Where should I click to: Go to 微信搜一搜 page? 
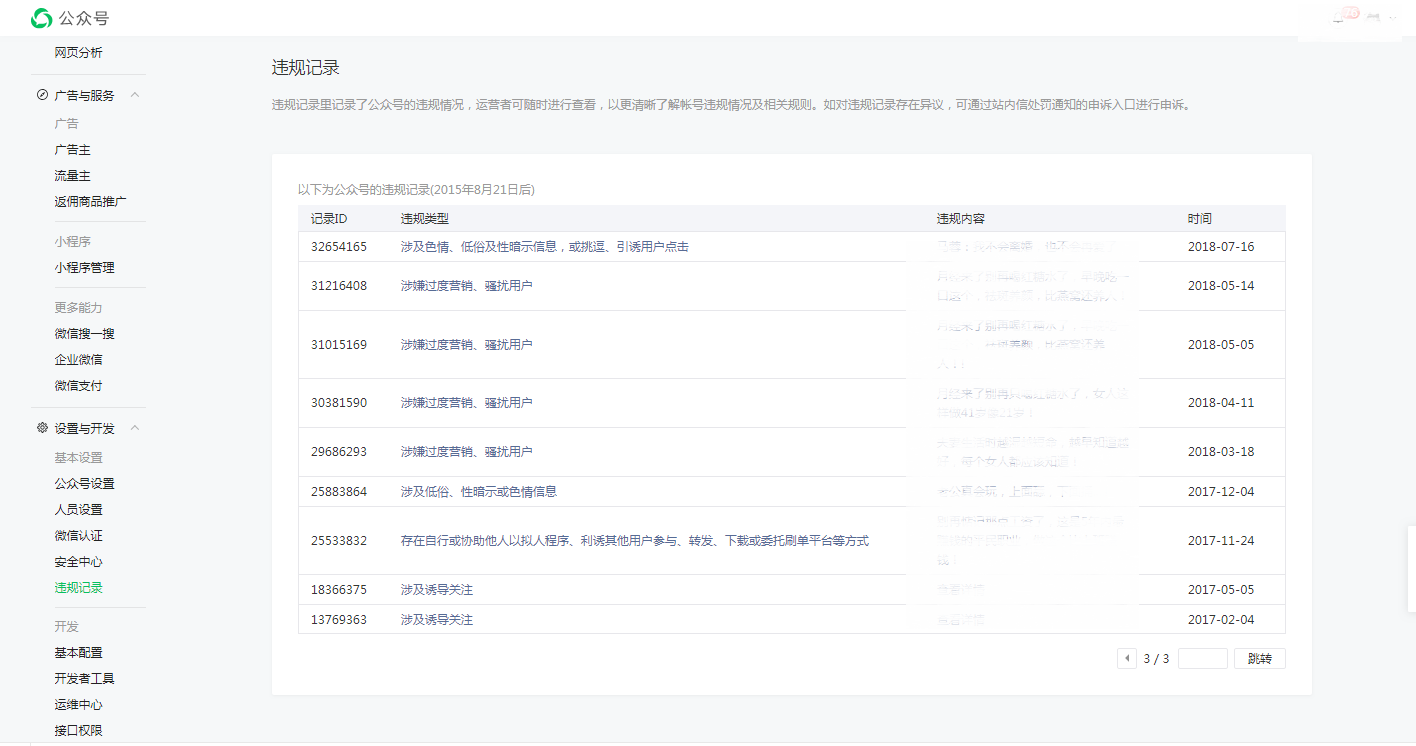coord(84,334)
